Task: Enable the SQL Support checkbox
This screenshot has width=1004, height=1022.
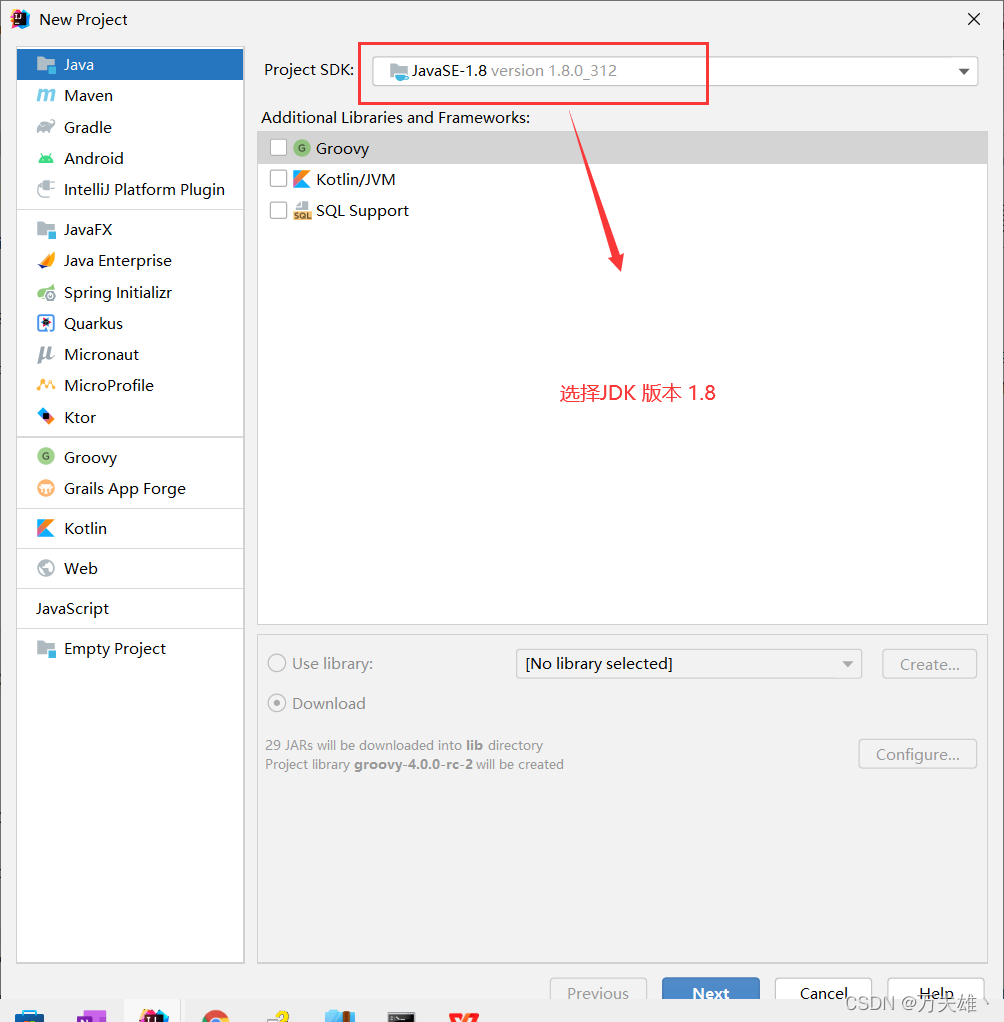Action: (x=278, y=211)
